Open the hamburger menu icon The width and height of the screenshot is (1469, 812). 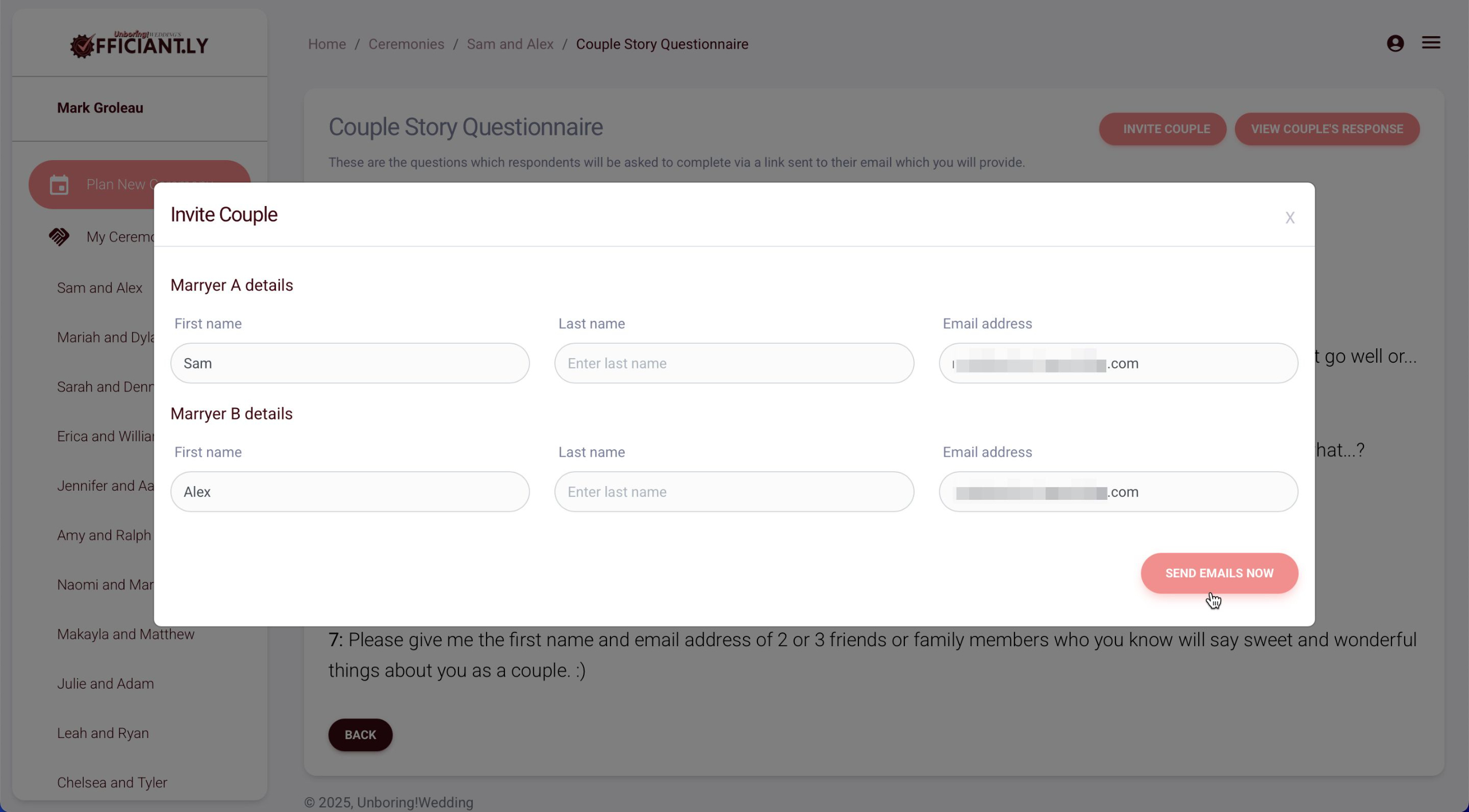tap(1431, 42)
